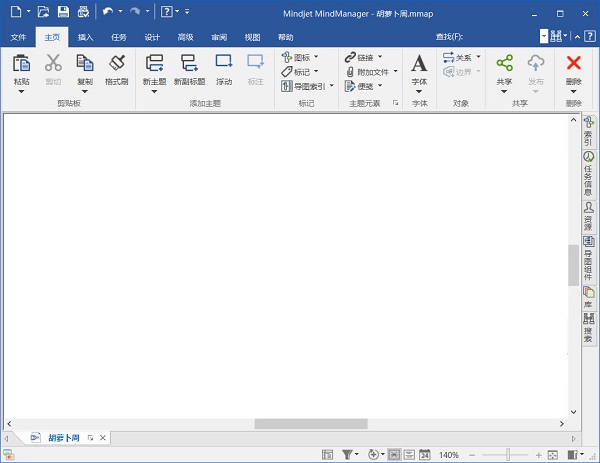Expand the Delete (删除) dropdown arrow

[573, 91]
